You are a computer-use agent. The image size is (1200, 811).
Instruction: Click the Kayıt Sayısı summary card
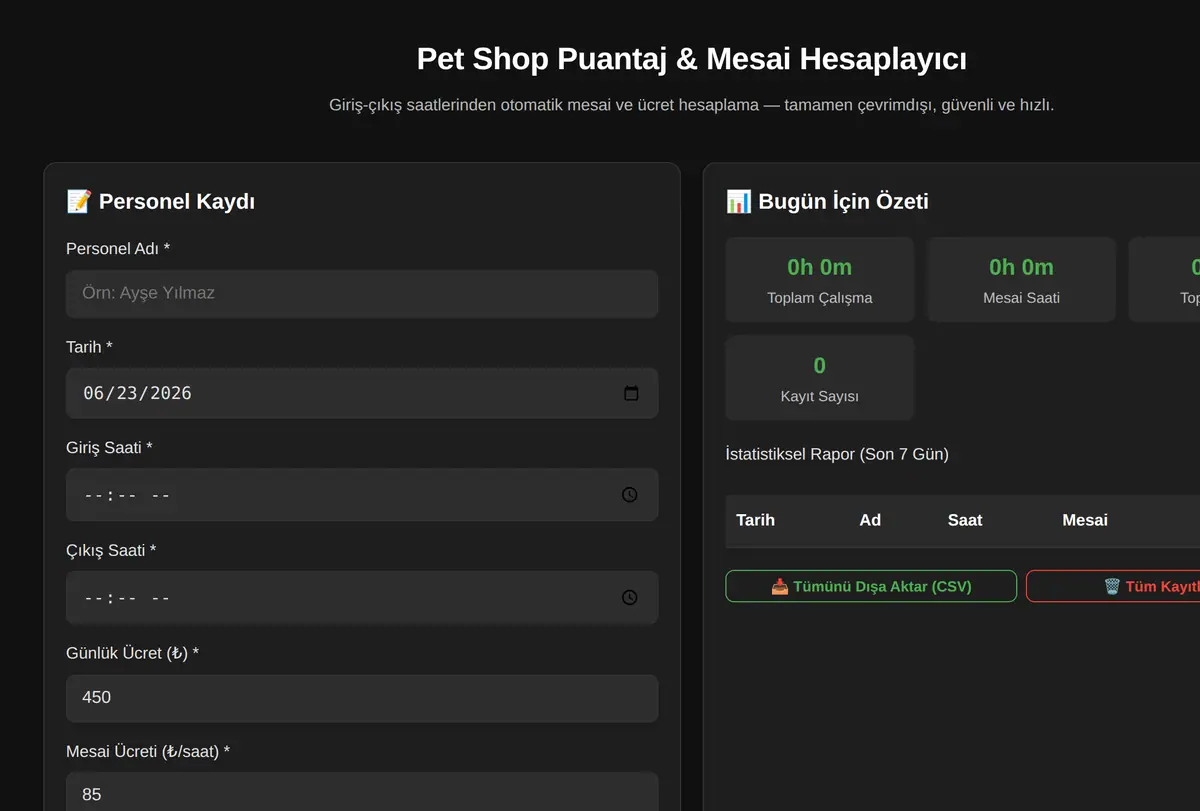(x=820, y=378)
